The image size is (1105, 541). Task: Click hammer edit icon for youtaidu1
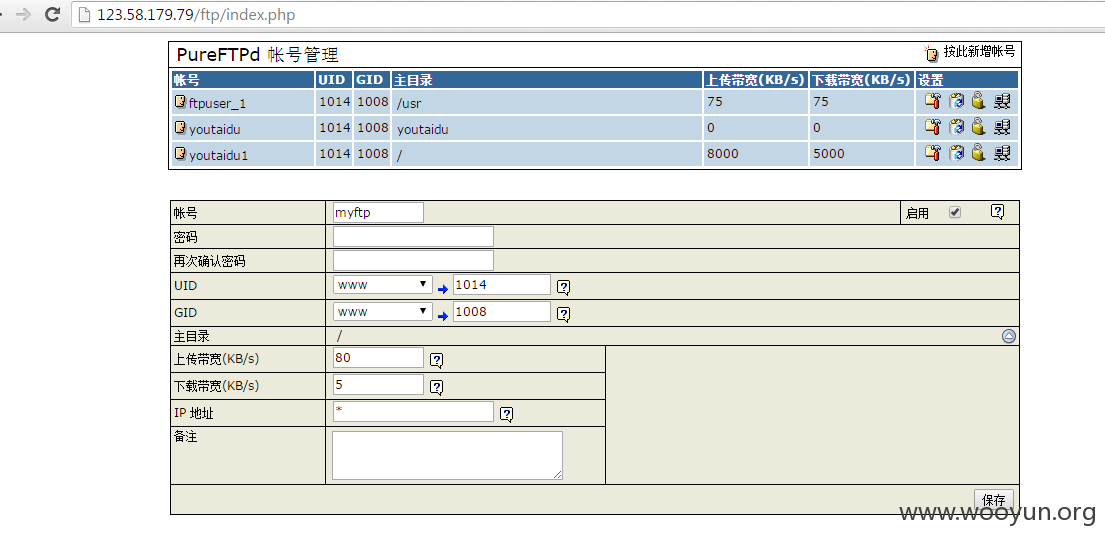click(x=932, y=153)
